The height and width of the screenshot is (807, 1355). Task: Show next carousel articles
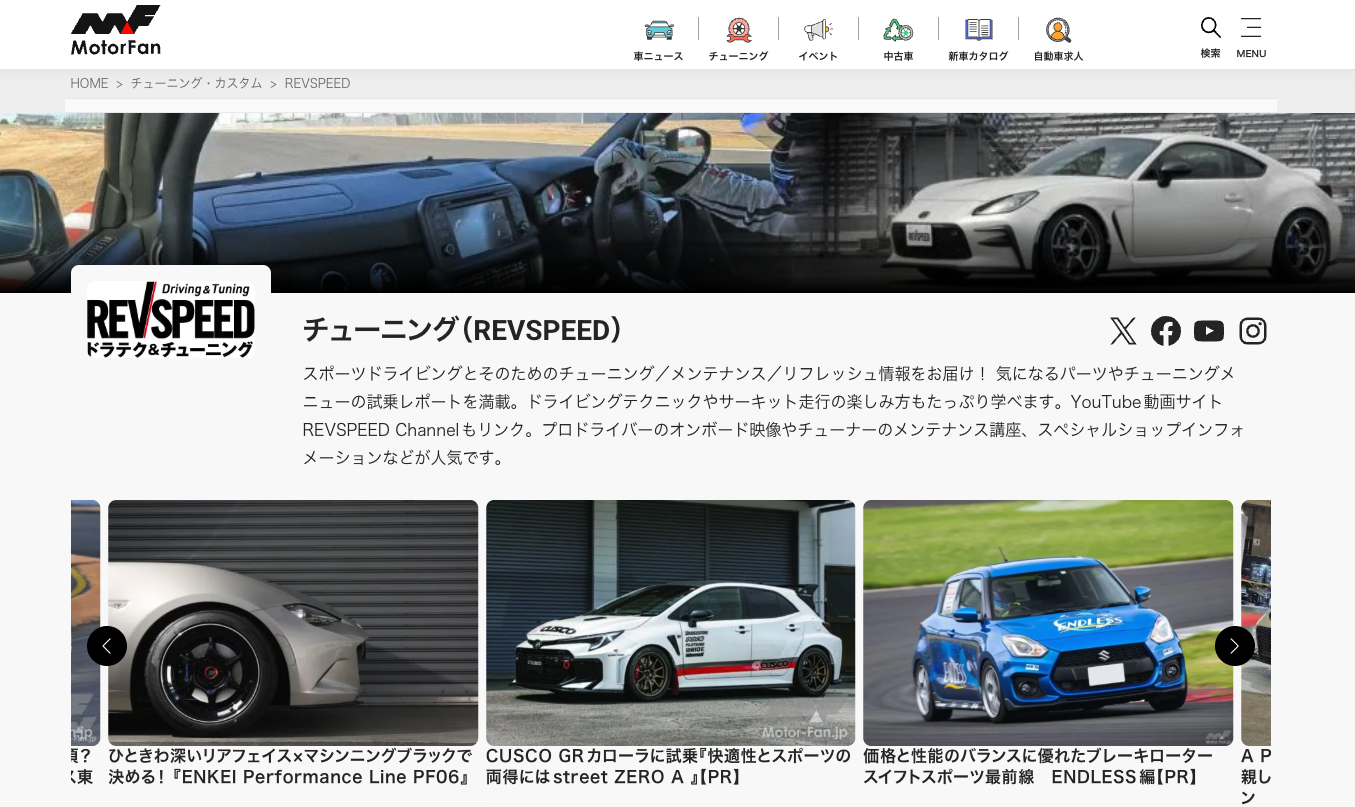pos(1235,646)
